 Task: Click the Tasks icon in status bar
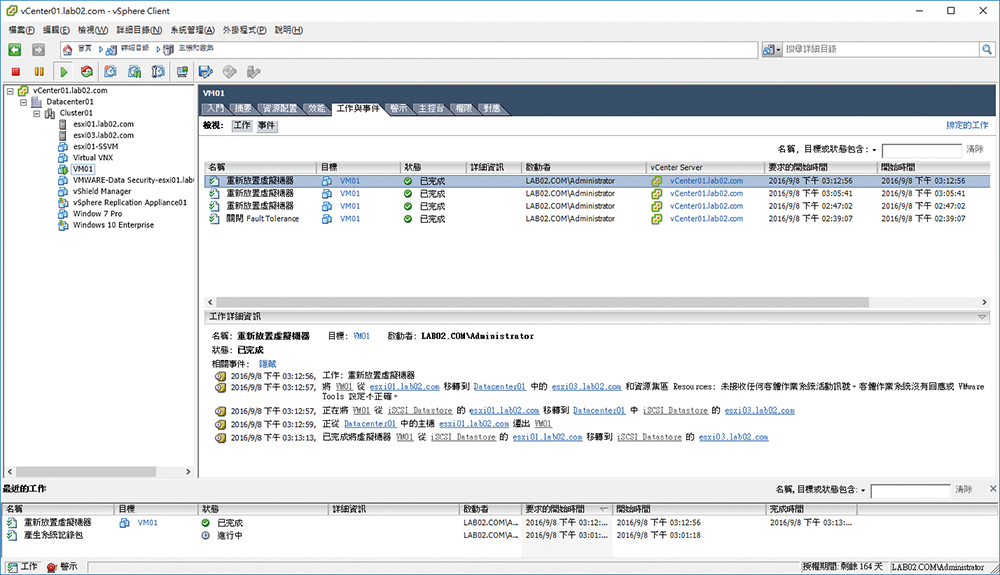point(11,567)
